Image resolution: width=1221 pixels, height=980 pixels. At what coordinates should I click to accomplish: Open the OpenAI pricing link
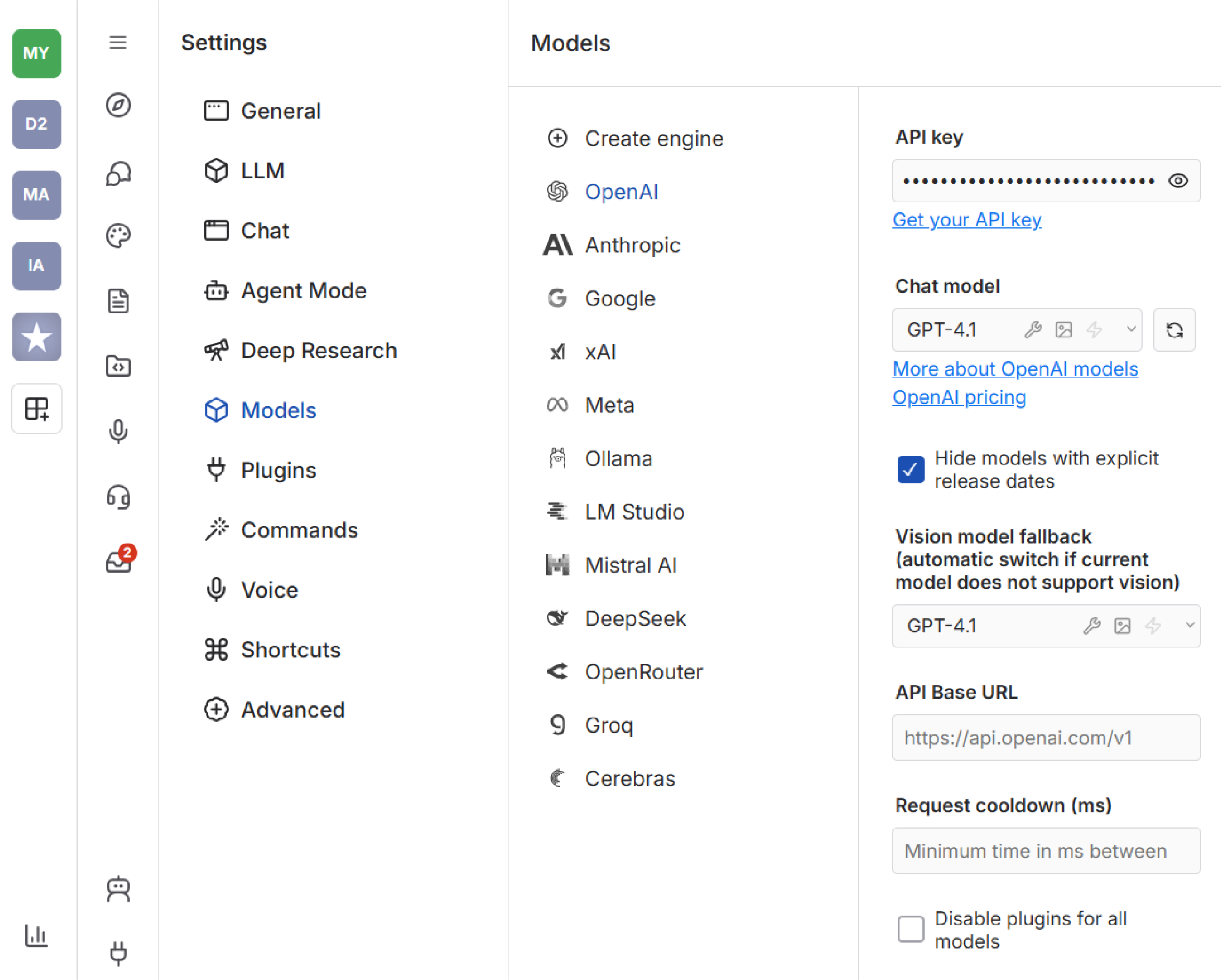[959, 397]
